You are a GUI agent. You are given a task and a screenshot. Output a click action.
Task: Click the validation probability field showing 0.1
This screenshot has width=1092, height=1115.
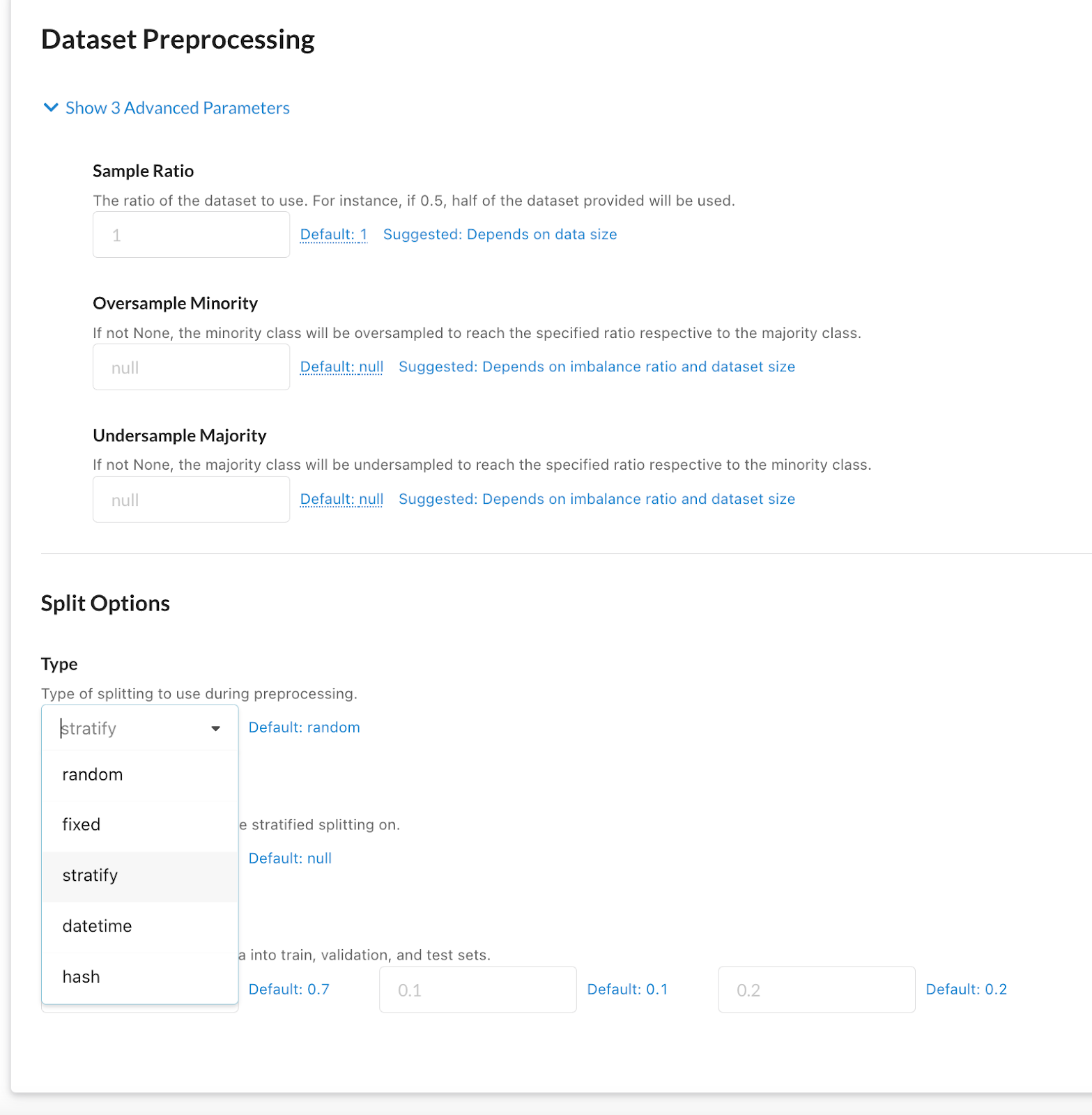point(477,990)
